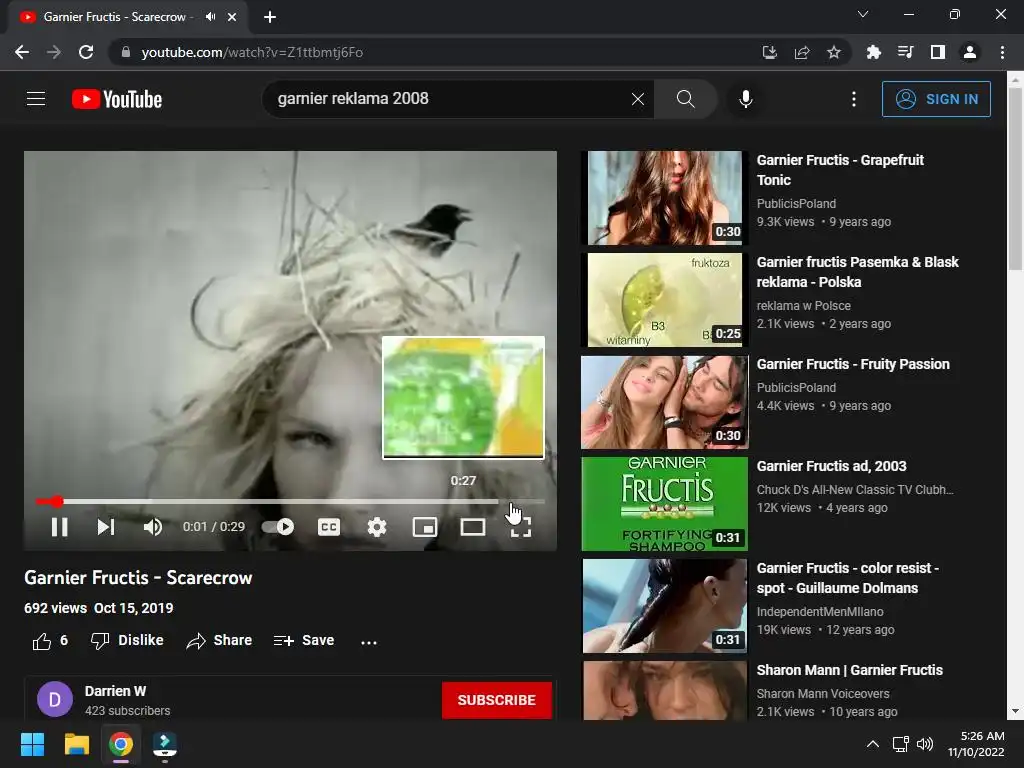Open the taskbar volume control
This screenshot has width=1024, height=768.
(x=925, y=744)
